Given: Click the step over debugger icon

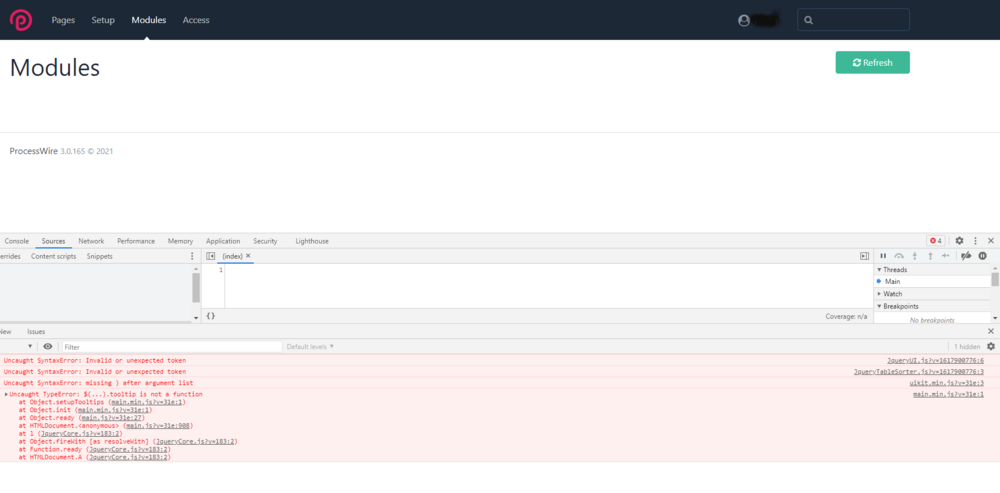Looking at the screenshot, I should coord(899,256).
